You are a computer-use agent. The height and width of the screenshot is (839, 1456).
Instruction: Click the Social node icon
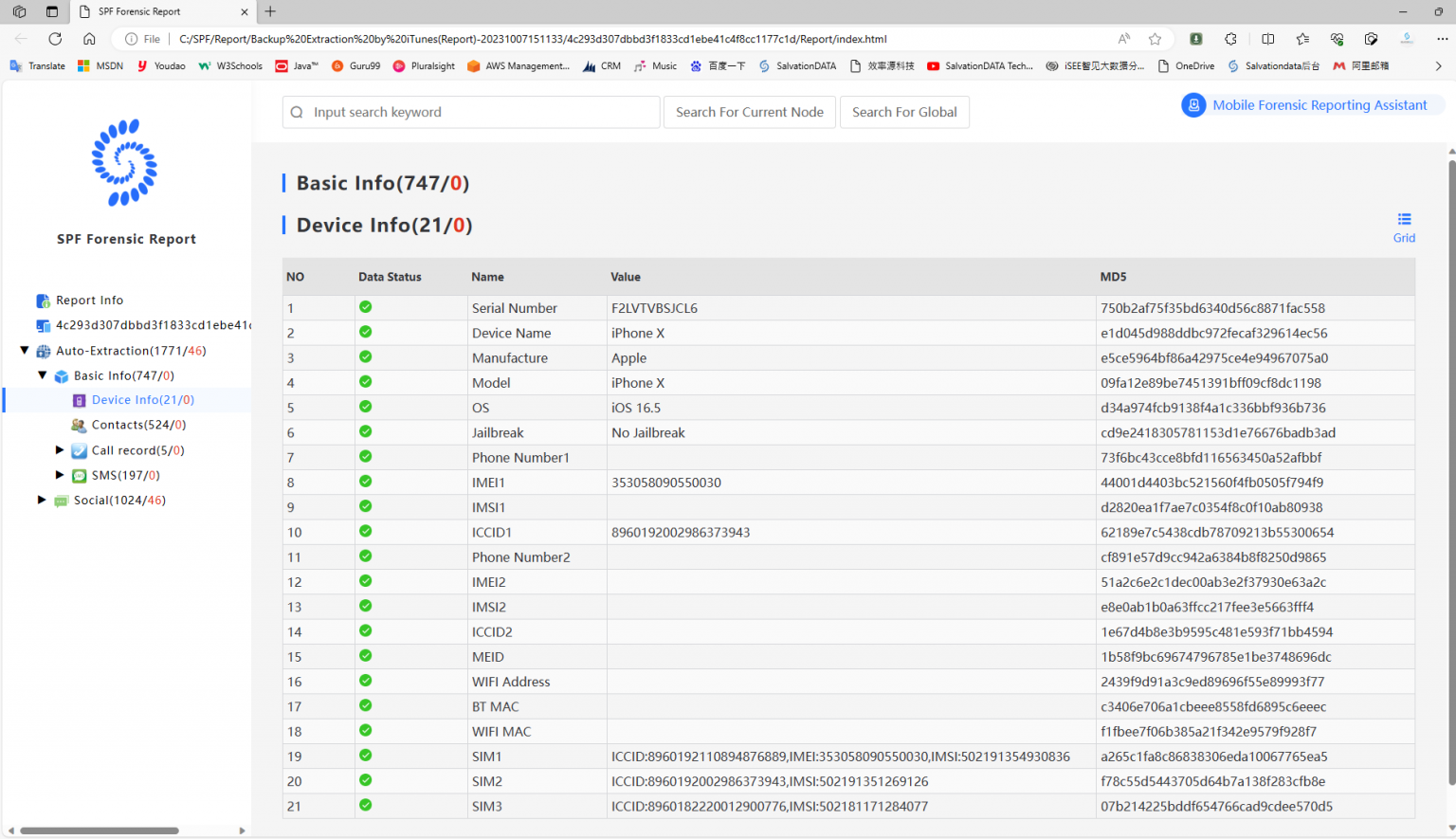pos(63,500)
